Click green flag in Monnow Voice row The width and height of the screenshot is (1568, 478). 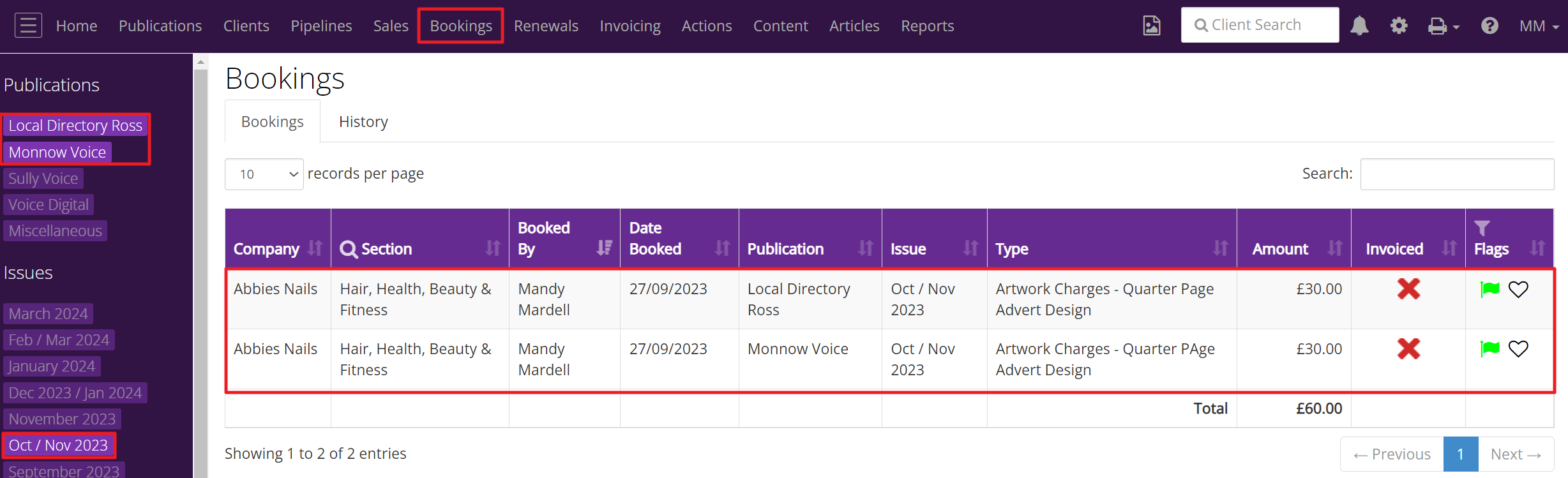tap(1489, 348)
